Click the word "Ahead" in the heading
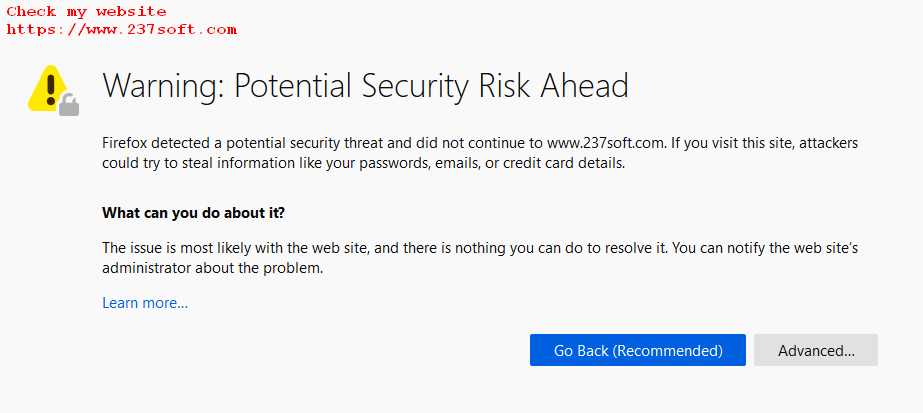 pyautogui.click(x=584, y=86)
